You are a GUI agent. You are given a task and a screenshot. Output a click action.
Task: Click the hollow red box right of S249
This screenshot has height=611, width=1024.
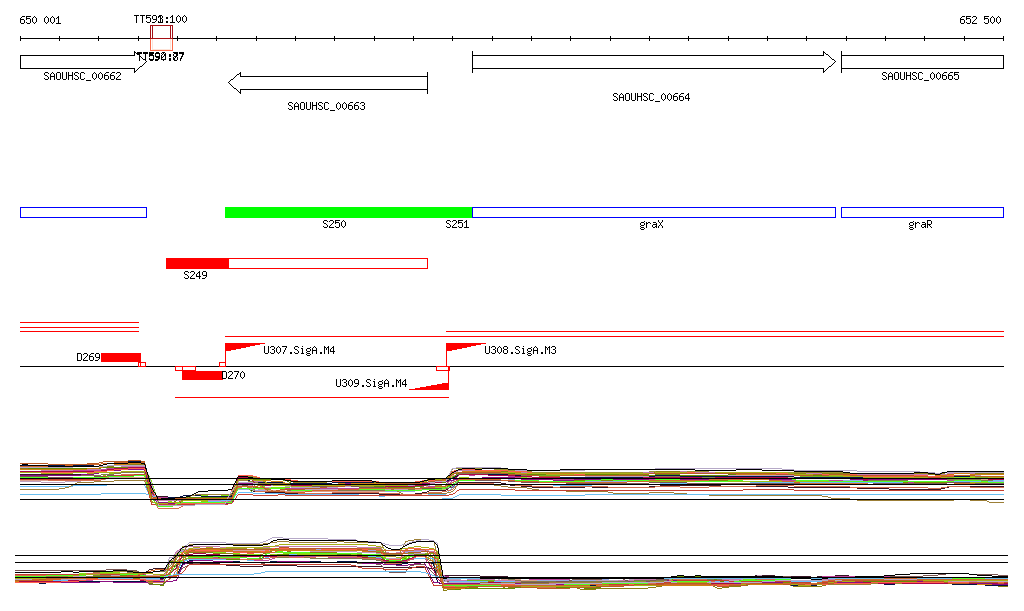point(328,264)
